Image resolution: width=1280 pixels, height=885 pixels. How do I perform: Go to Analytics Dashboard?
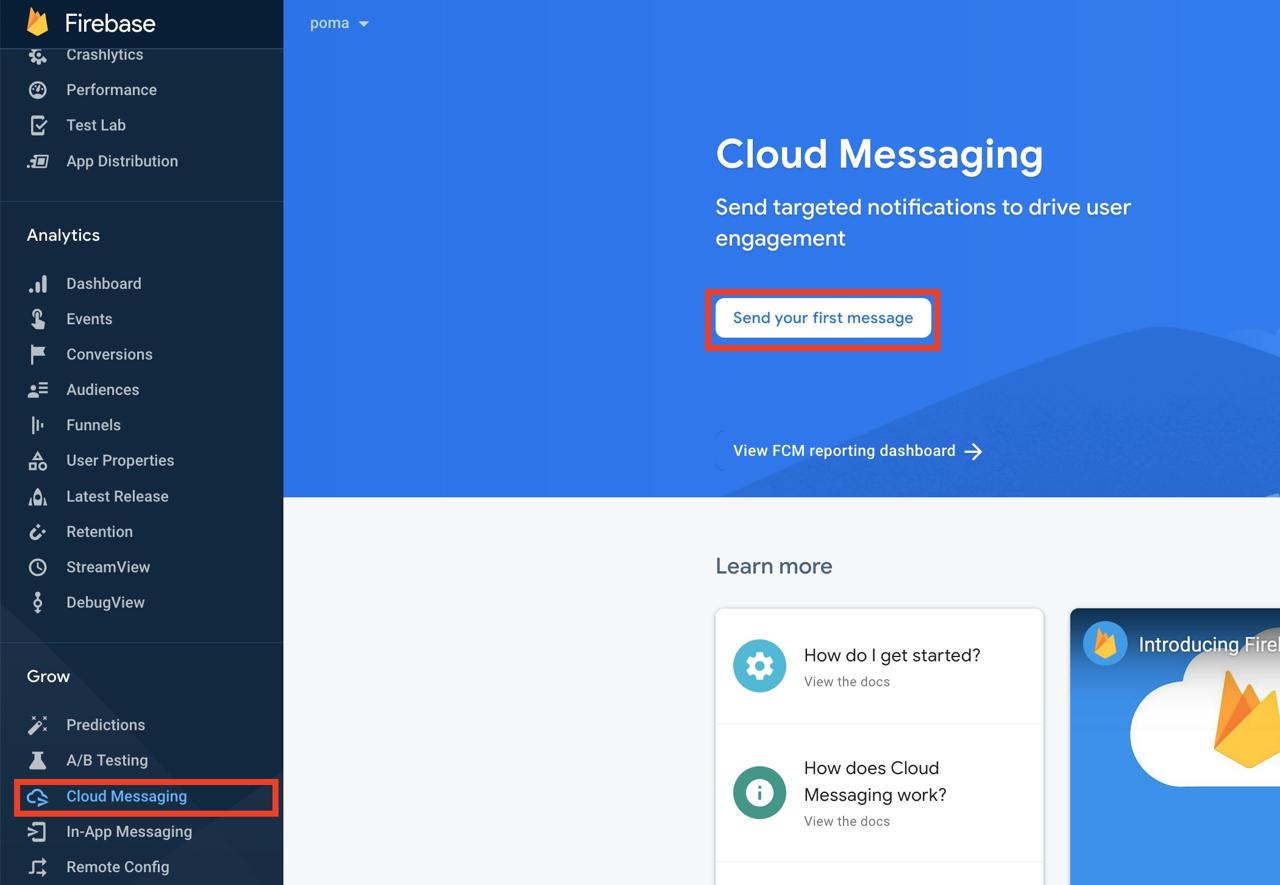point(103,284)
